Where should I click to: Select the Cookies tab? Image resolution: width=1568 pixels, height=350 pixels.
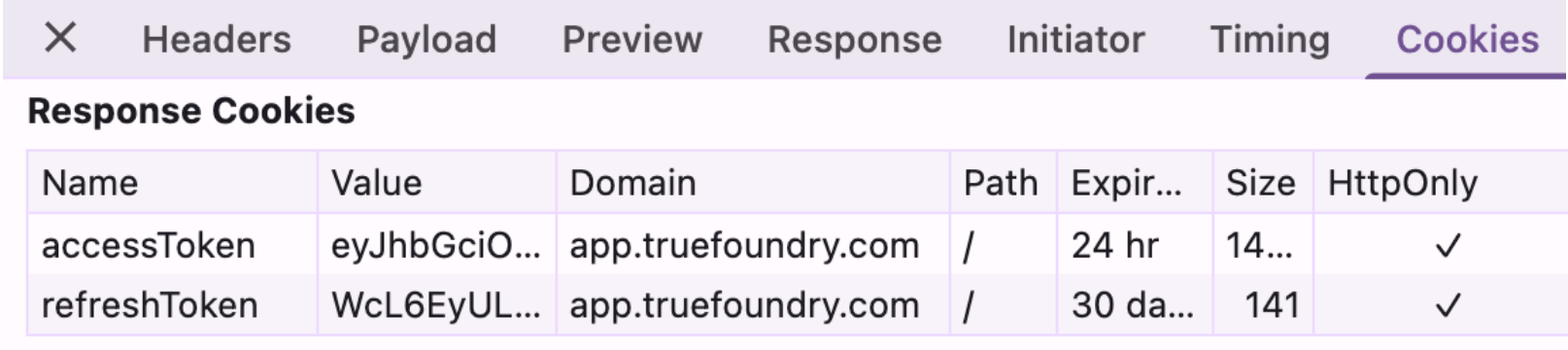point(1467,40)
